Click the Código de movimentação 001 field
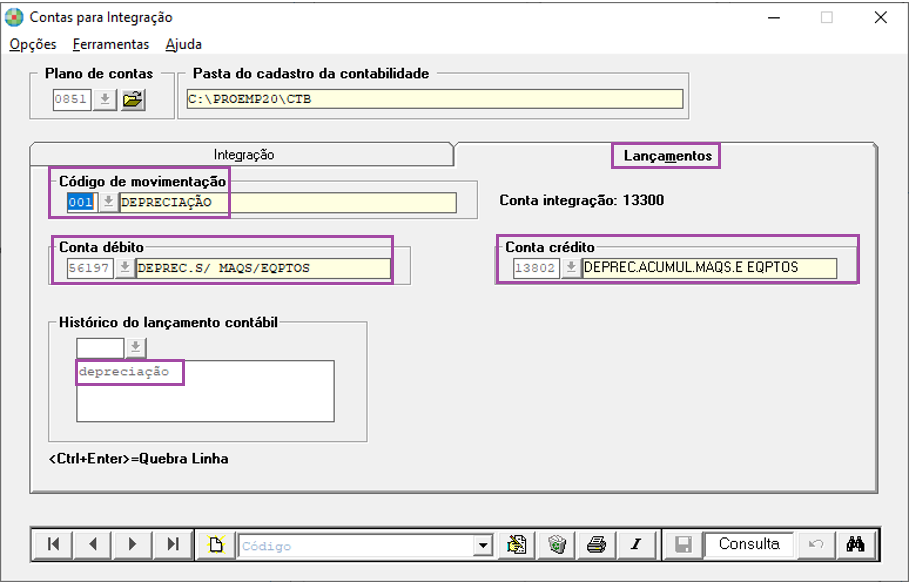The height and width of the screenshot is (582, 911). pyautogui.click(x=81, y=202)
